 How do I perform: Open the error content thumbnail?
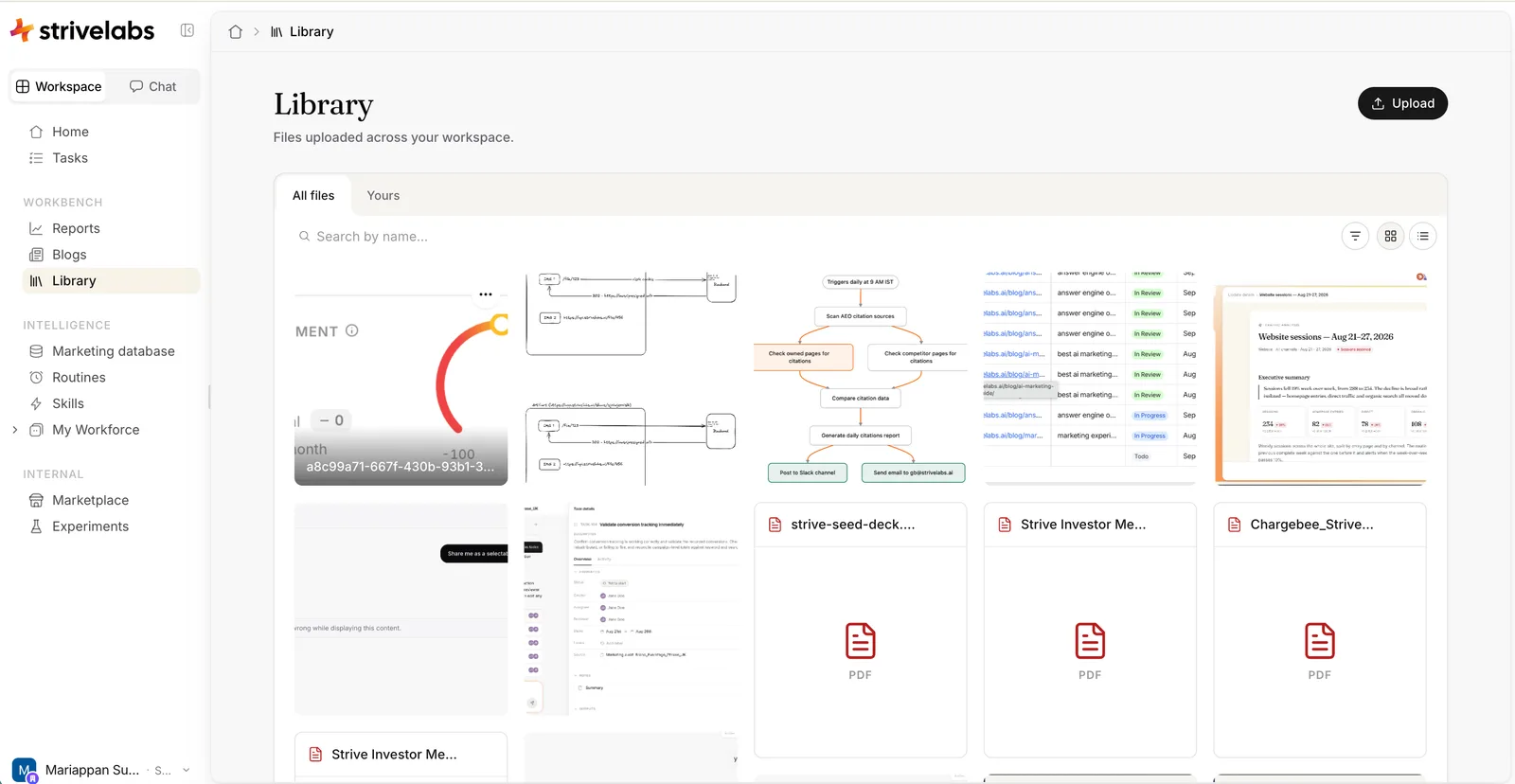[401, 609]
